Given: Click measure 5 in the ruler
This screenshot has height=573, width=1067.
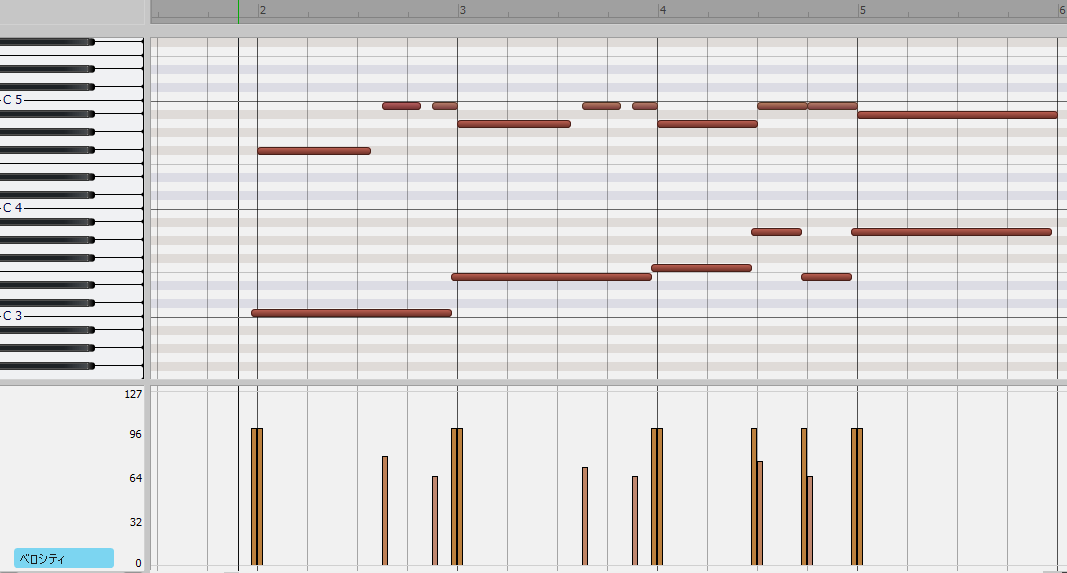Looking at the screenshot, I should pos(863,10).
